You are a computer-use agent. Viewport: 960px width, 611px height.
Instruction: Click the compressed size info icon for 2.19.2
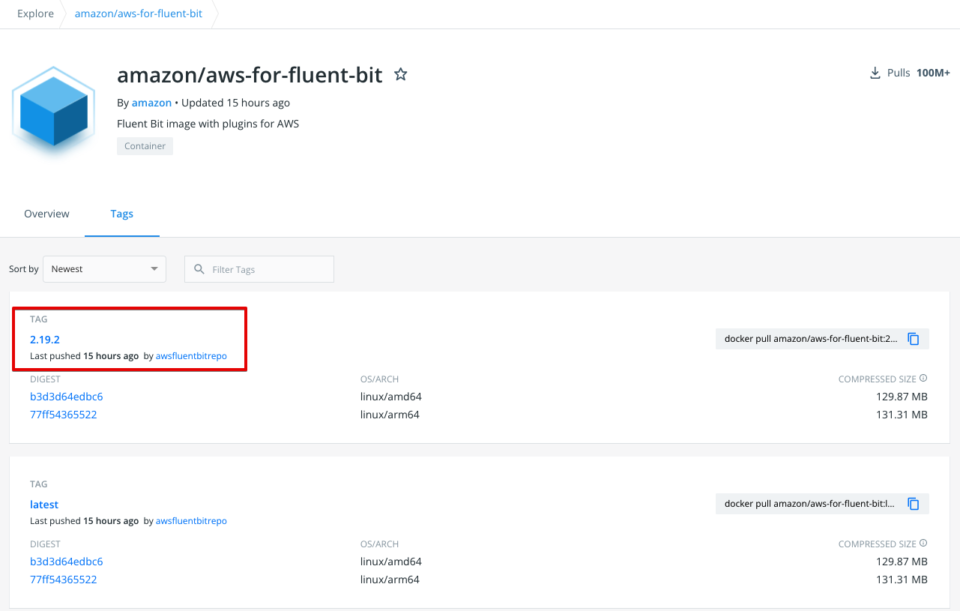923,378
